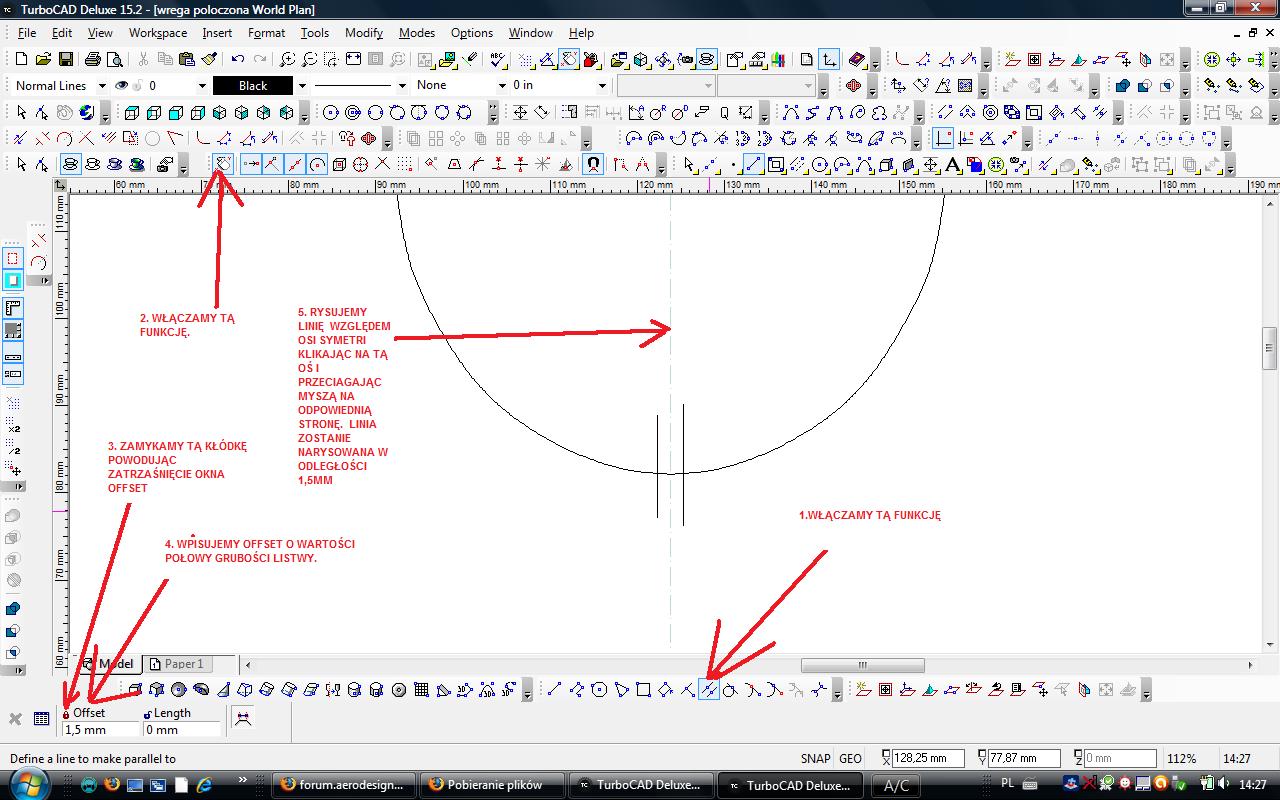Toggle the Offset lock padlock
1280x800 pixels.
click(x=67, y=715)
